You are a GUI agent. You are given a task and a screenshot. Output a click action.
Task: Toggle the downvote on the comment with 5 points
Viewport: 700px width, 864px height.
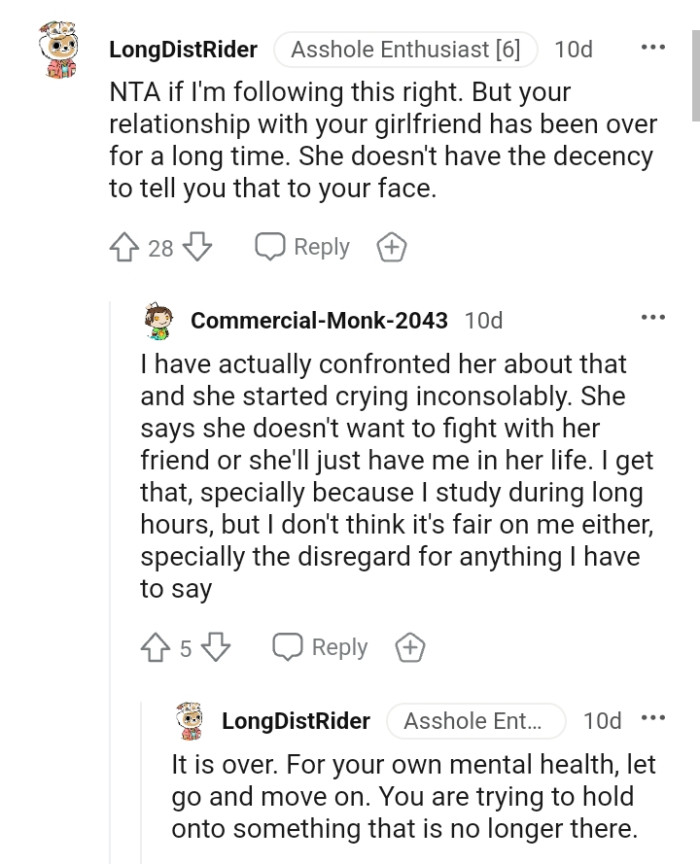pyautogui.click(x=215, y=647)
